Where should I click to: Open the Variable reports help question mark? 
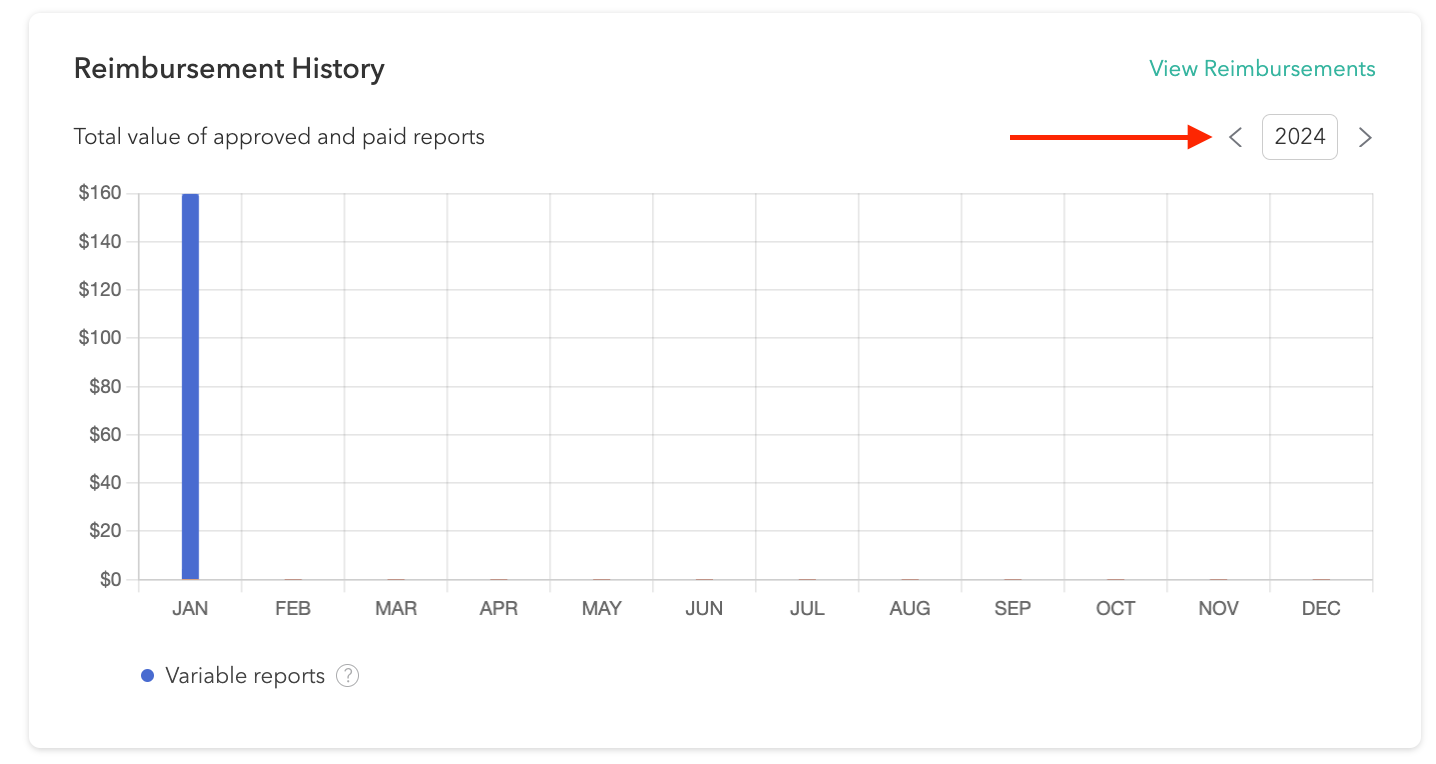(x=347, y=676)
